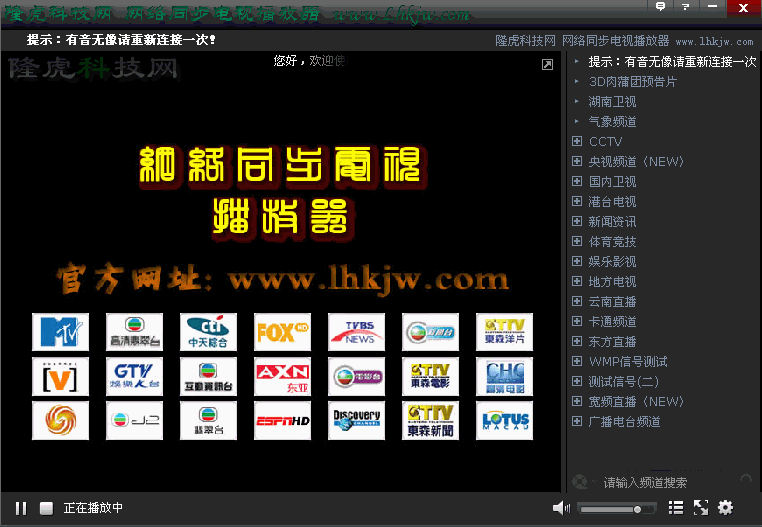Open the www.lhkjw.com link in the header
The width and height of the screenshot is (762, 527).
pyautogui.click(x=714, y=42)
